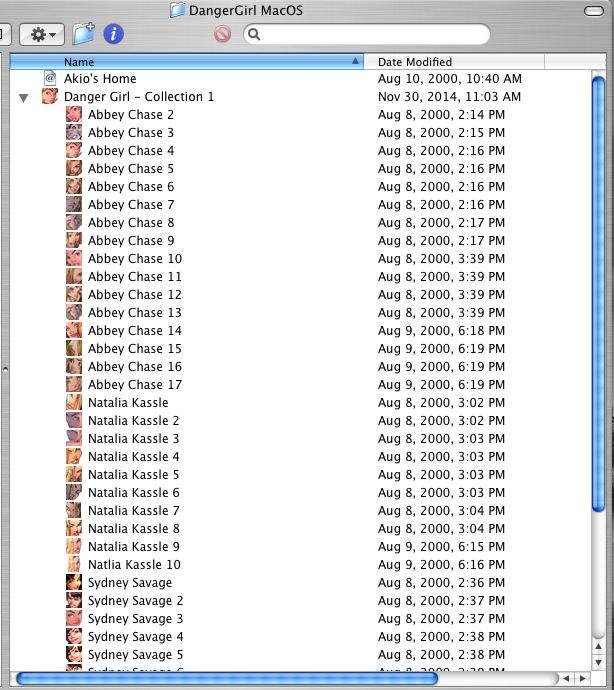
Task: Select the file name Natalia Kassle 2
Action: point(133,421)
